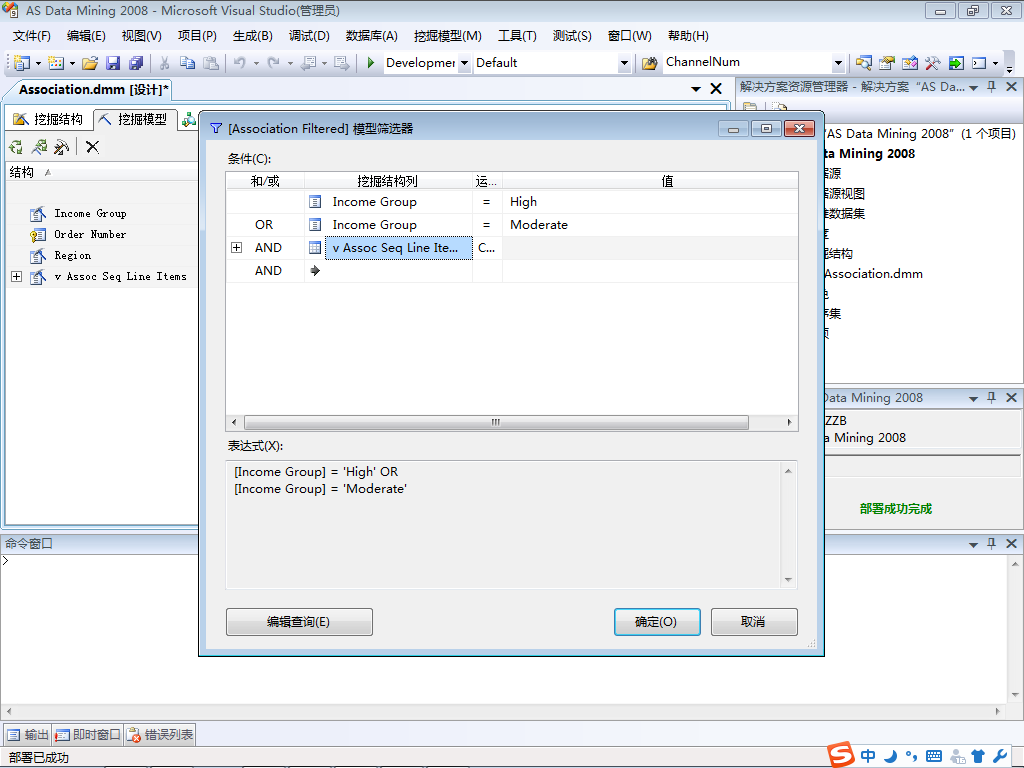
Task: Open the Properties Window toolbar icon
Action: pyautogui.click(x=886, y=63)
